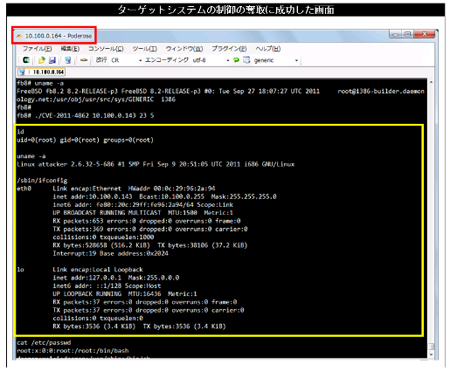Click the 'ology.net:/usr/obj/usr/src/sys/GENERIC' line
This screenshot has width=450, height=371.
click(x=96, y=99)
